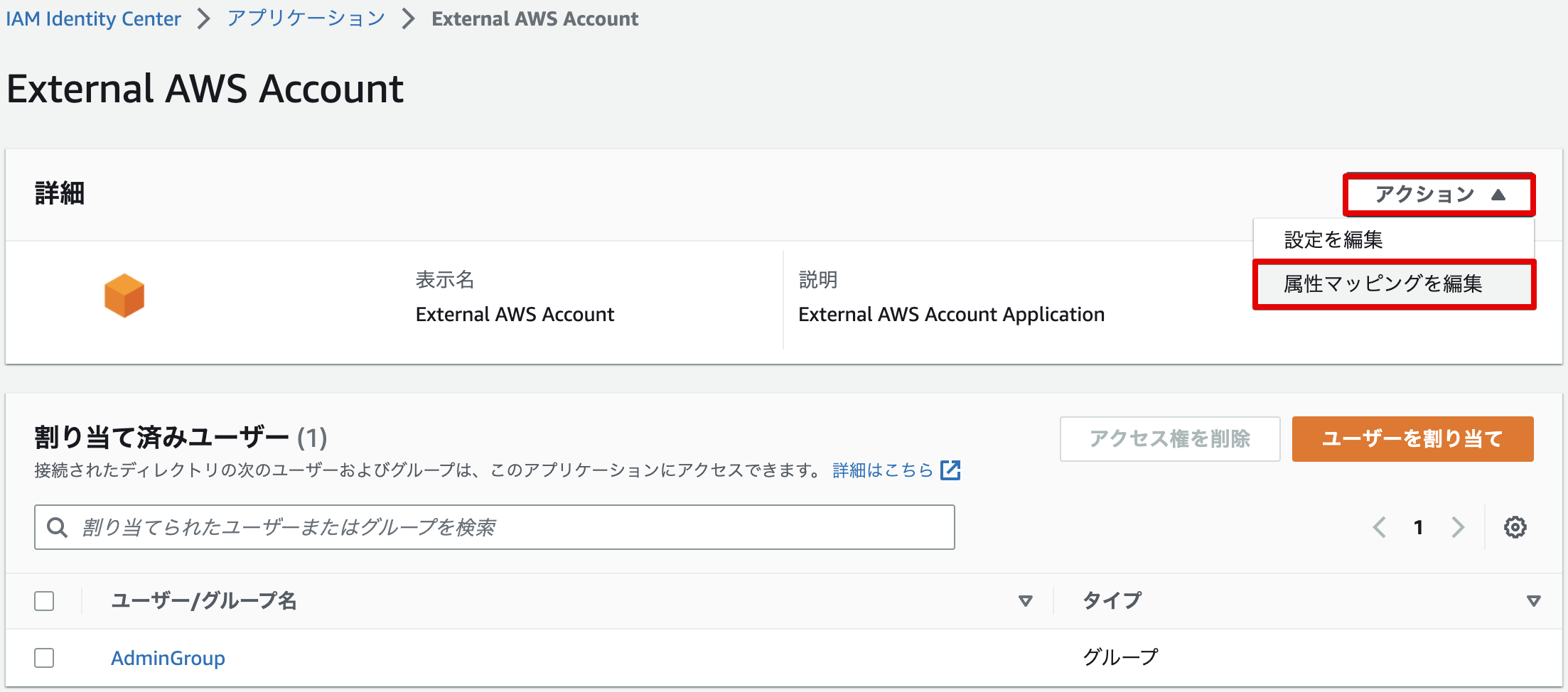
Task: Open the AdminGroup link
Action: pyautogui.click(x=168, y=658)
